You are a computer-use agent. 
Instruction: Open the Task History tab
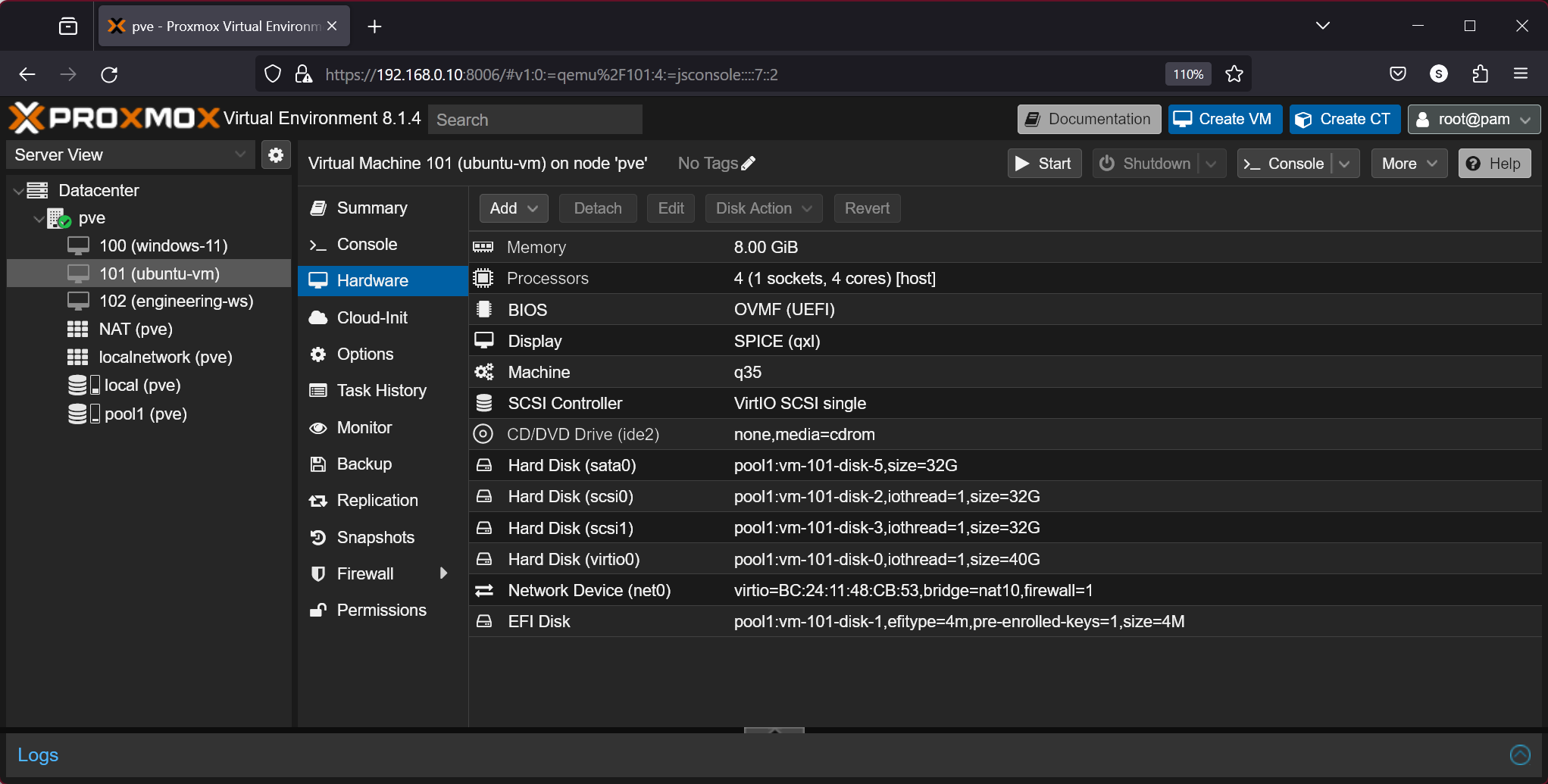point(383,390)
